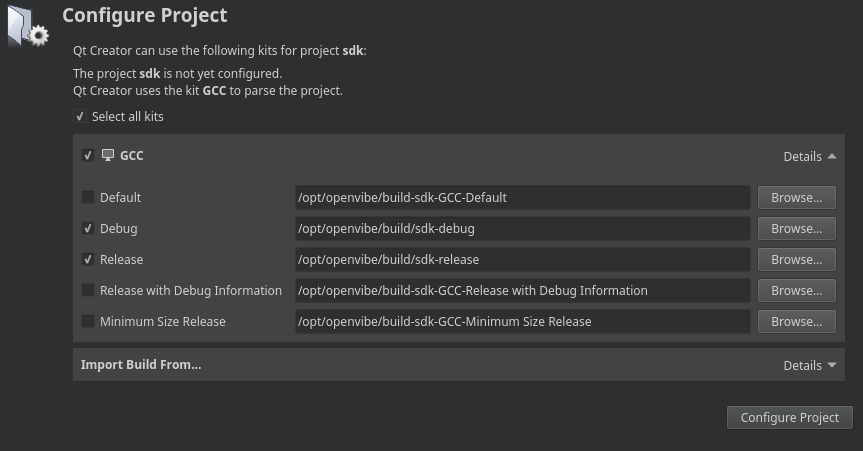Disable the Debug build checkbox
The height and width of the screenshot is (451, 863).
88,229
